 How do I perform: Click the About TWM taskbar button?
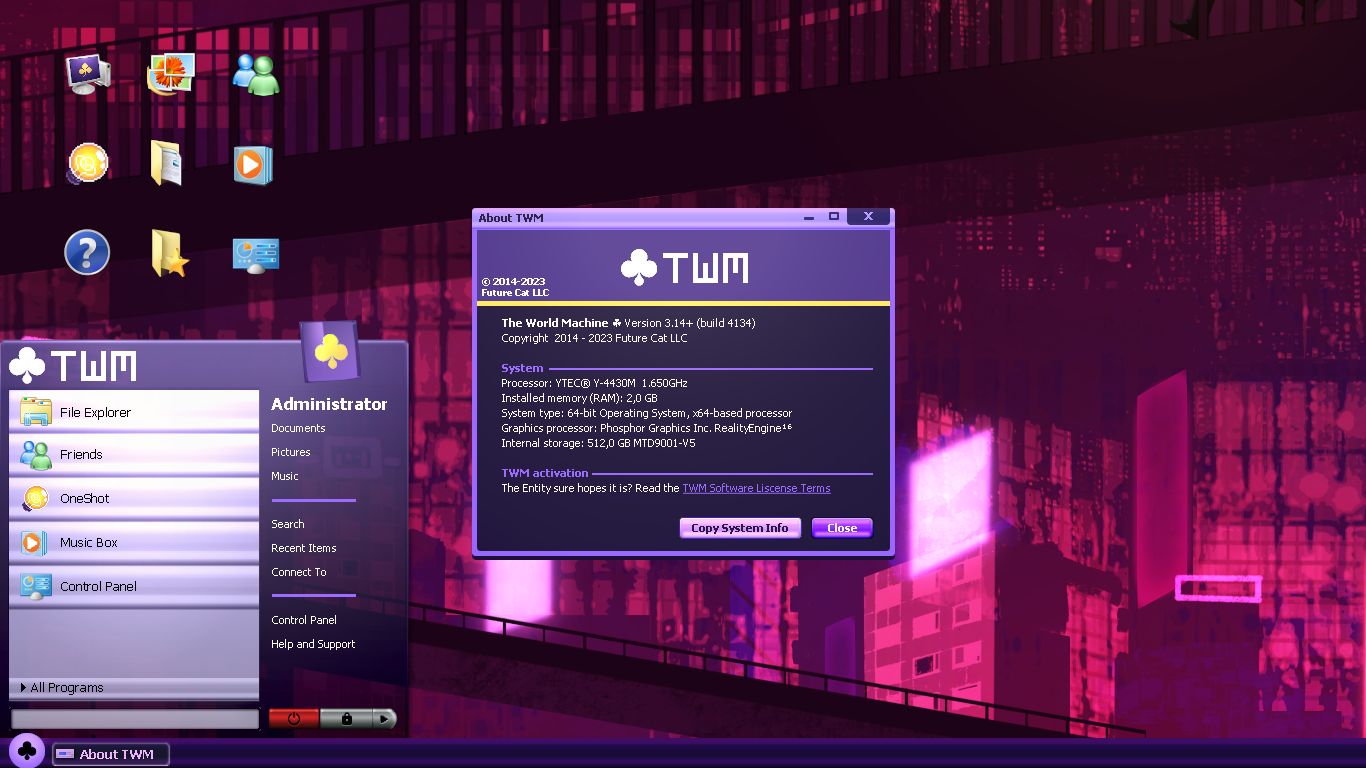[111, 754]
